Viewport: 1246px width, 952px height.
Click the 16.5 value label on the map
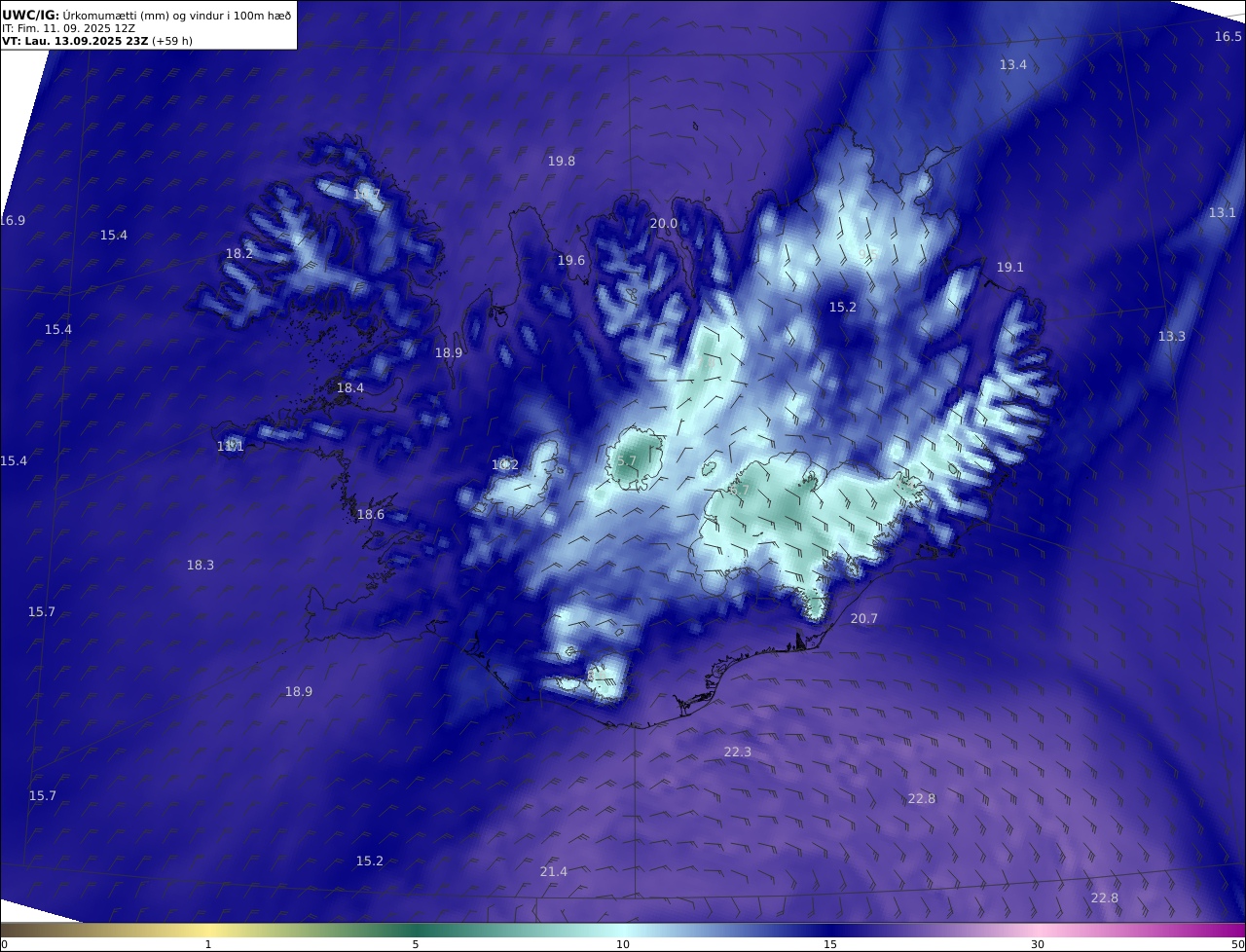click(1228, 37)
